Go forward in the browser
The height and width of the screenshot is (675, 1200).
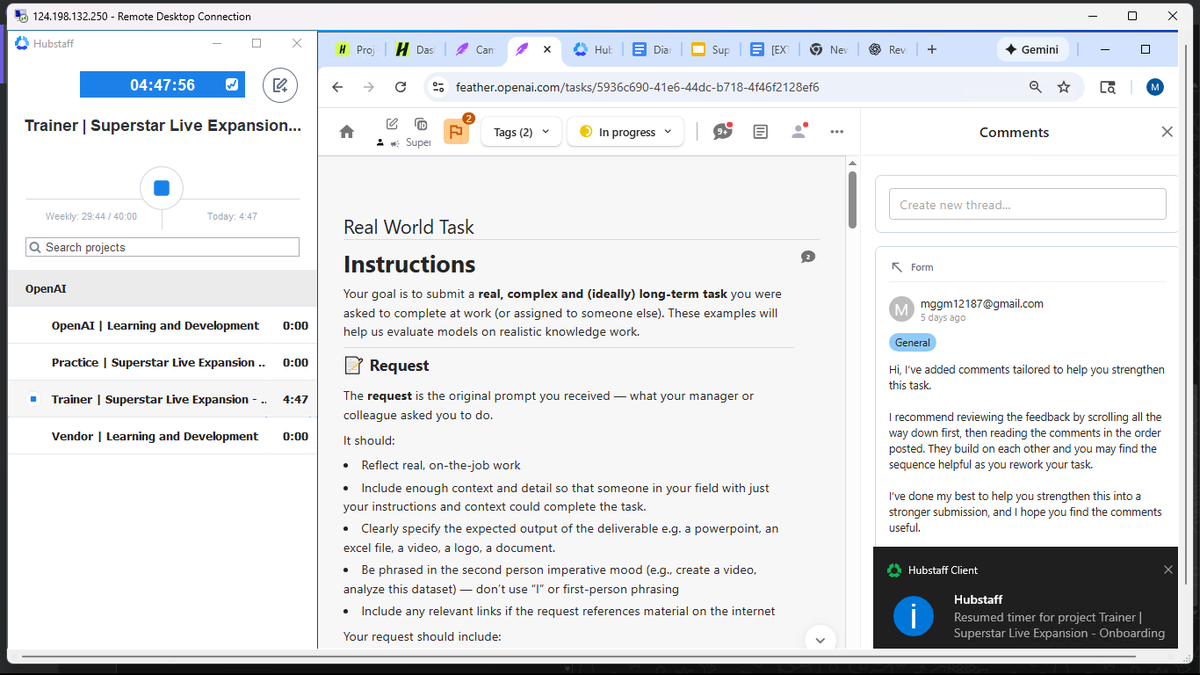369,87
